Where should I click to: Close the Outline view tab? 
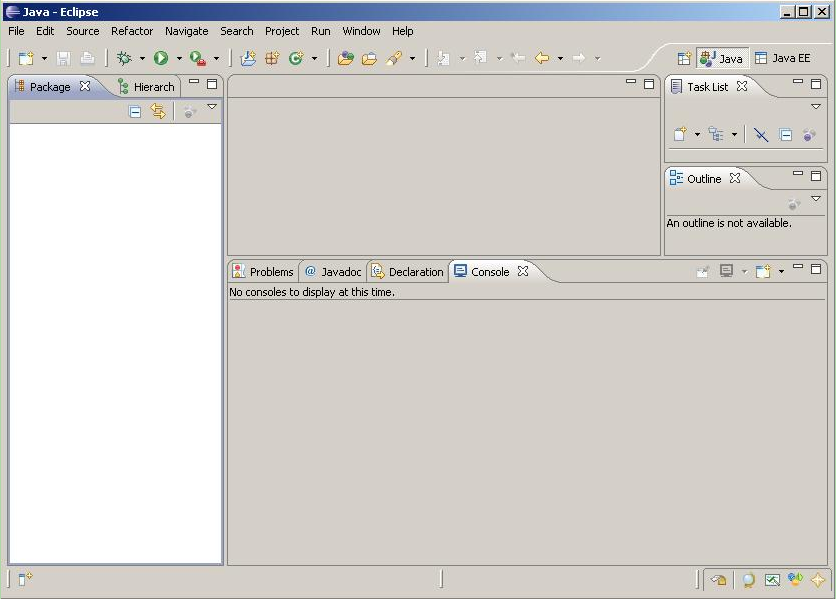coord(735,178)
